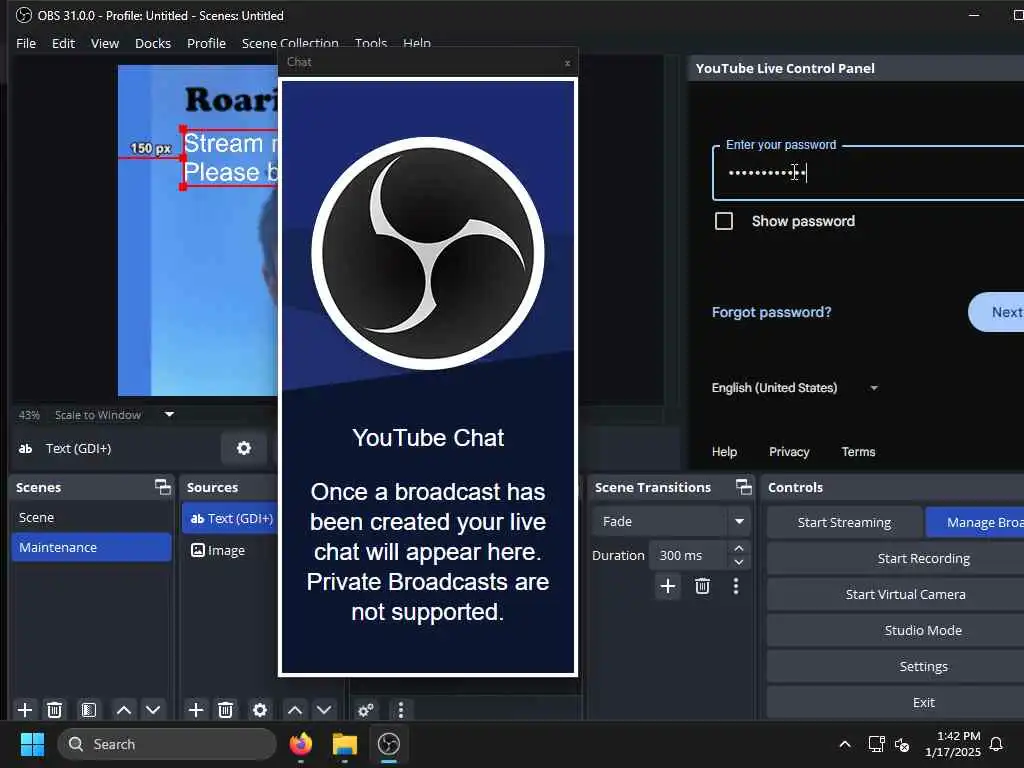The height and width of the screenshot is (768, 1024).
Task: Remove selected source with trash icon in Sources
Action: click(226, 710)
